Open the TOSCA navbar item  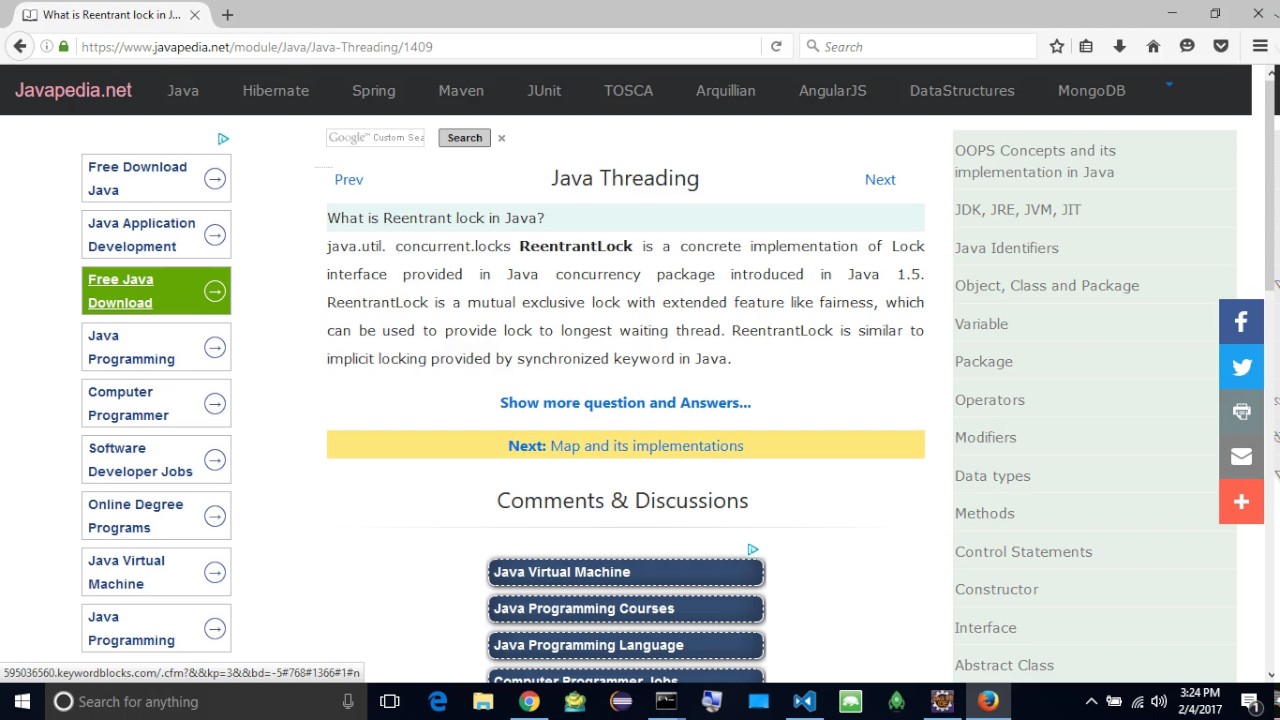(x=628, y=90)
